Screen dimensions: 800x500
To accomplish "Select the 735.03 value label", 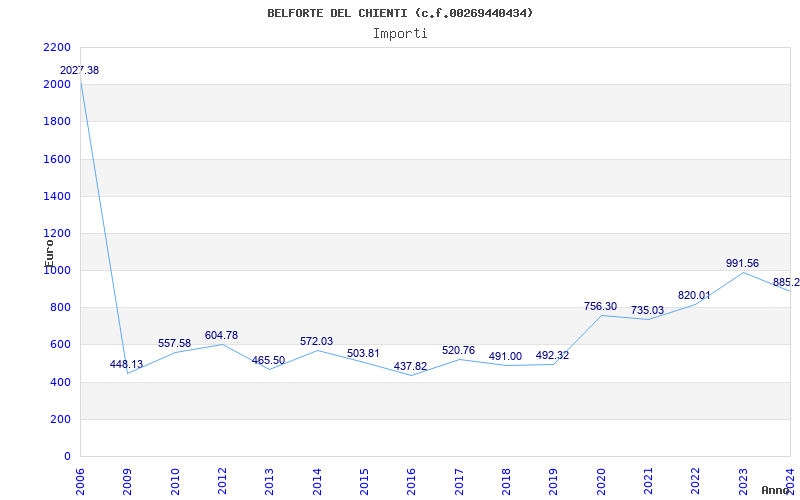I will tap(647, 310).
